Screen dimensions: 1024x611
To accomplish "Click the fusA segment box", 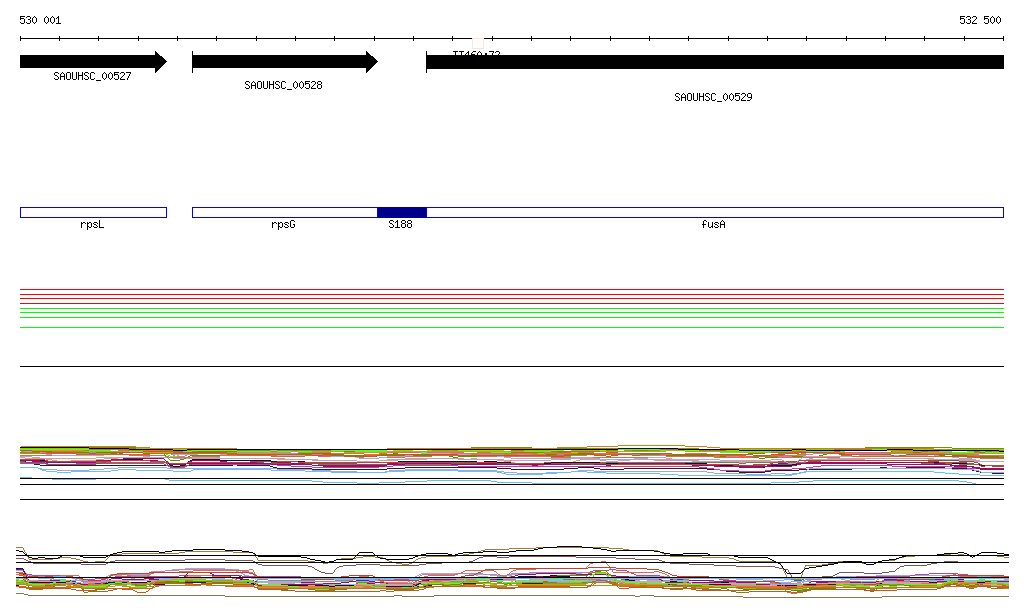I will pyautogui.click(x=714, y=212).
